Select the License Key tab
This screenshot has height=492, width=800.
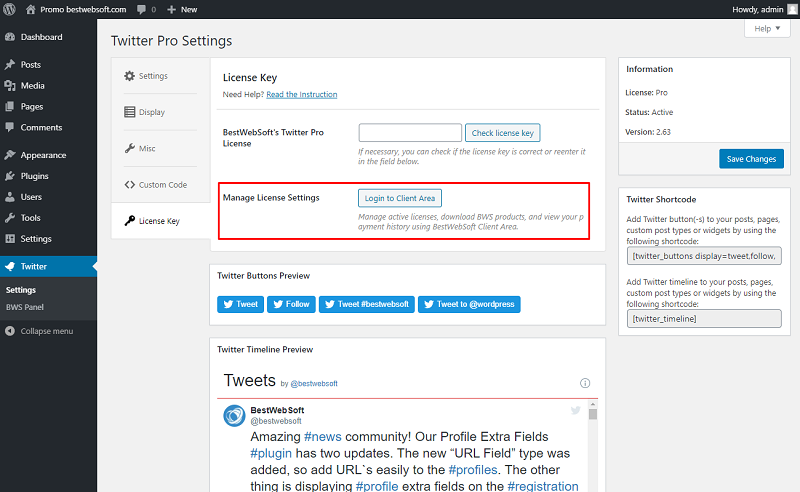160,220
